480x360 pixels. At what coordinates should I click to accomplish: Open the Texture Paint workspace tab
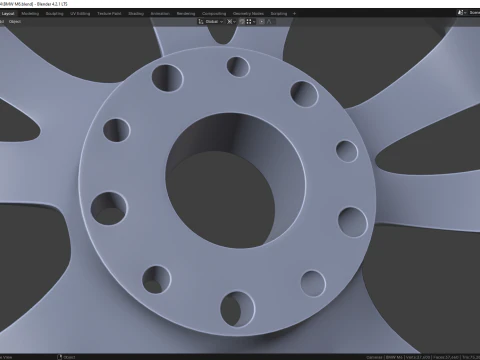coord(109,14)
